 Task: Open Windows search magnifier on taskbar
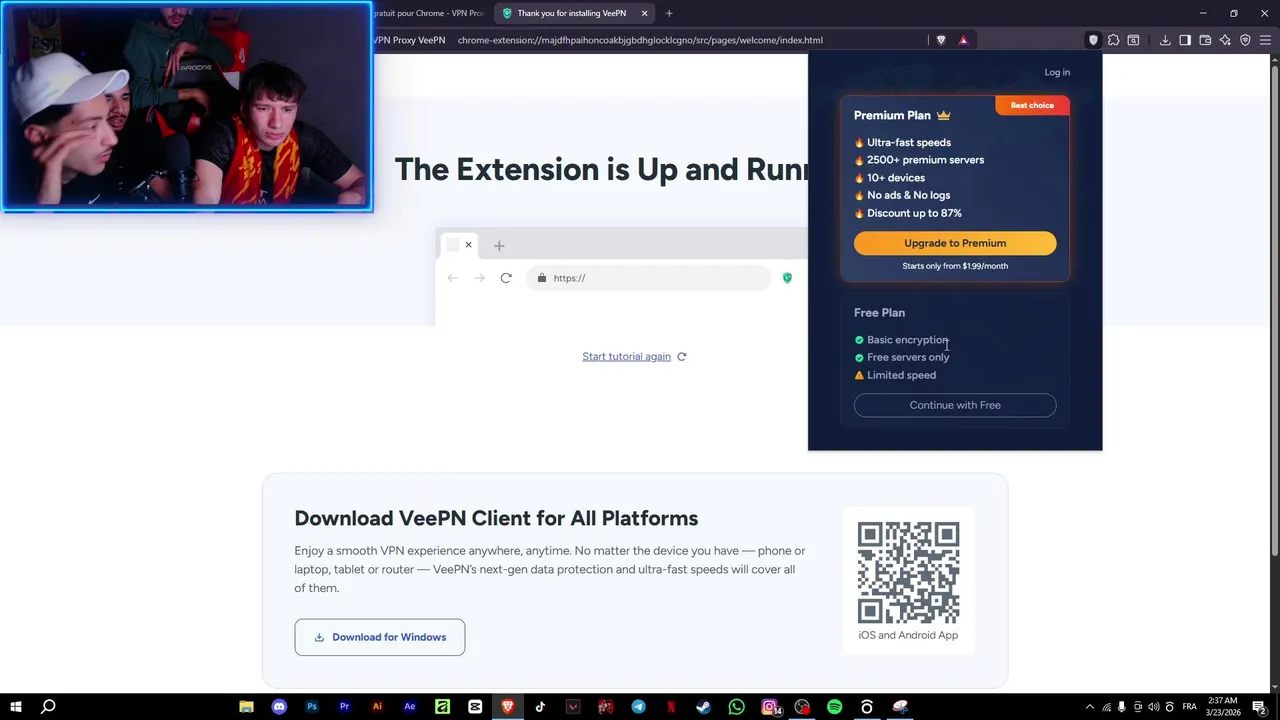pos(48,707)
